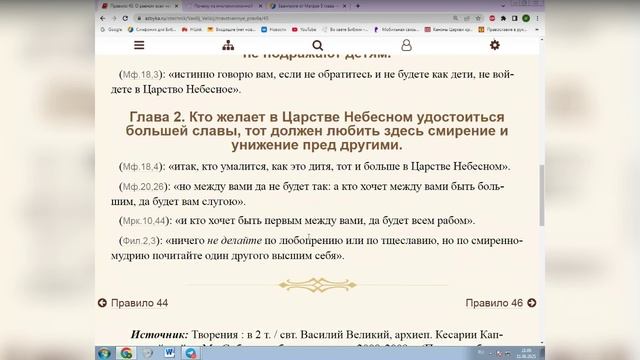Click the 'Глава 2' chapter heading
Viewport: 640px width, 360px height.
(317, 131)
